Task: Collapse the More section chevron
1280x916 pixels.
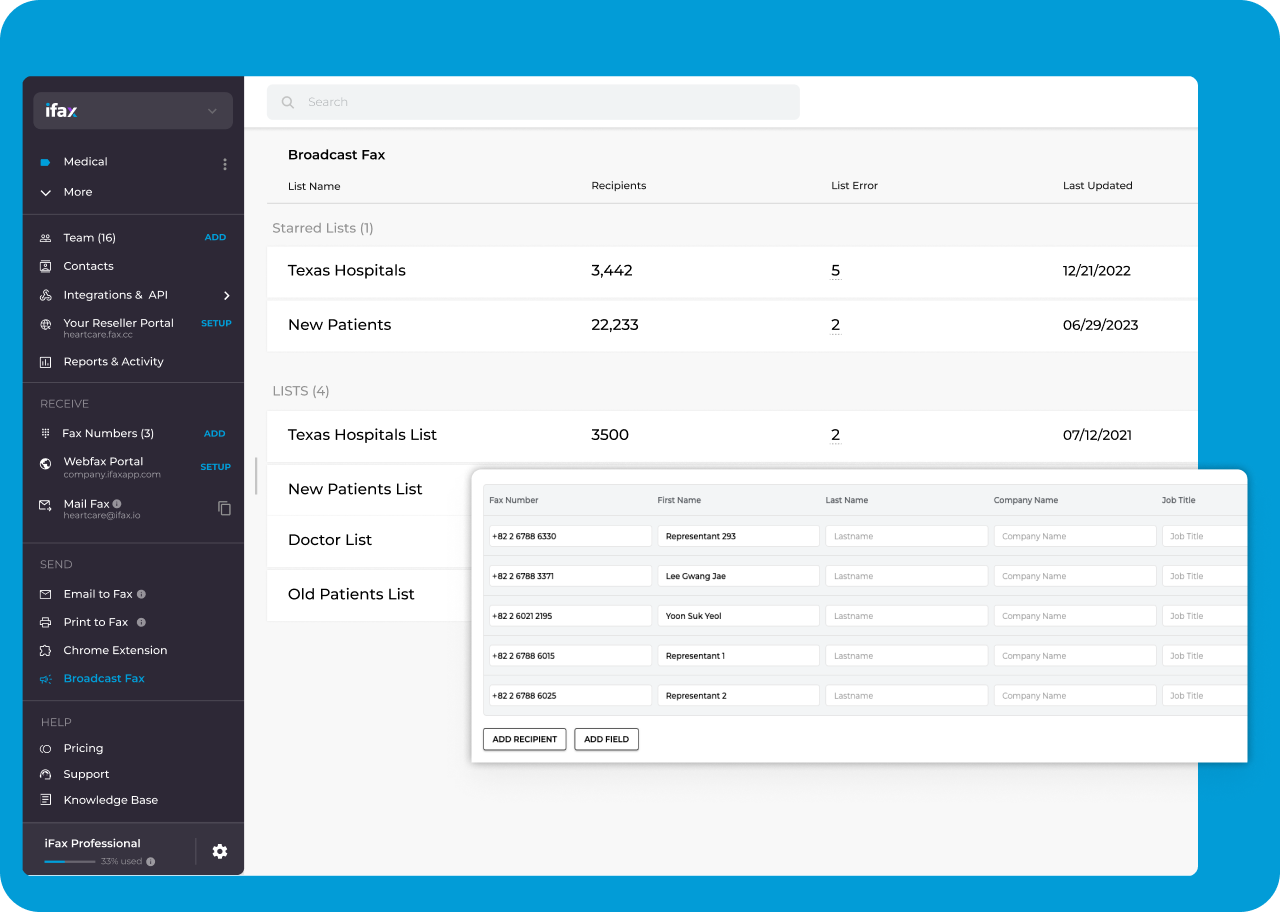Action: point(45,192)
